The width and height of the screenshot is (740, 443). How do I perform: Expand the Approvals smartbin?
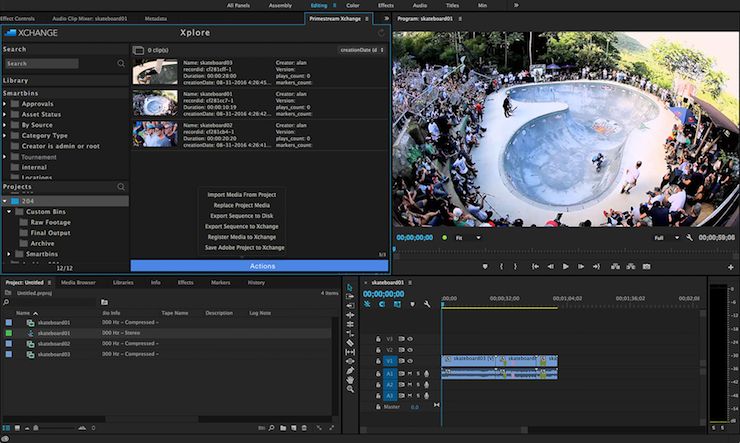pos(5,104)
